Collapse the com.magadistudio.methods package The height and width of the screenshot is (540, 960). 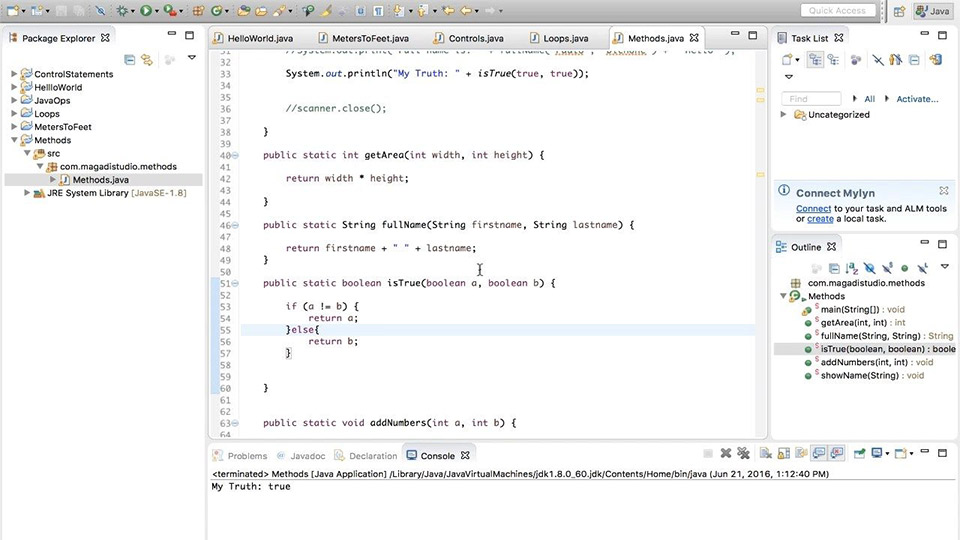pyautogui.click(x=40, y=166)
